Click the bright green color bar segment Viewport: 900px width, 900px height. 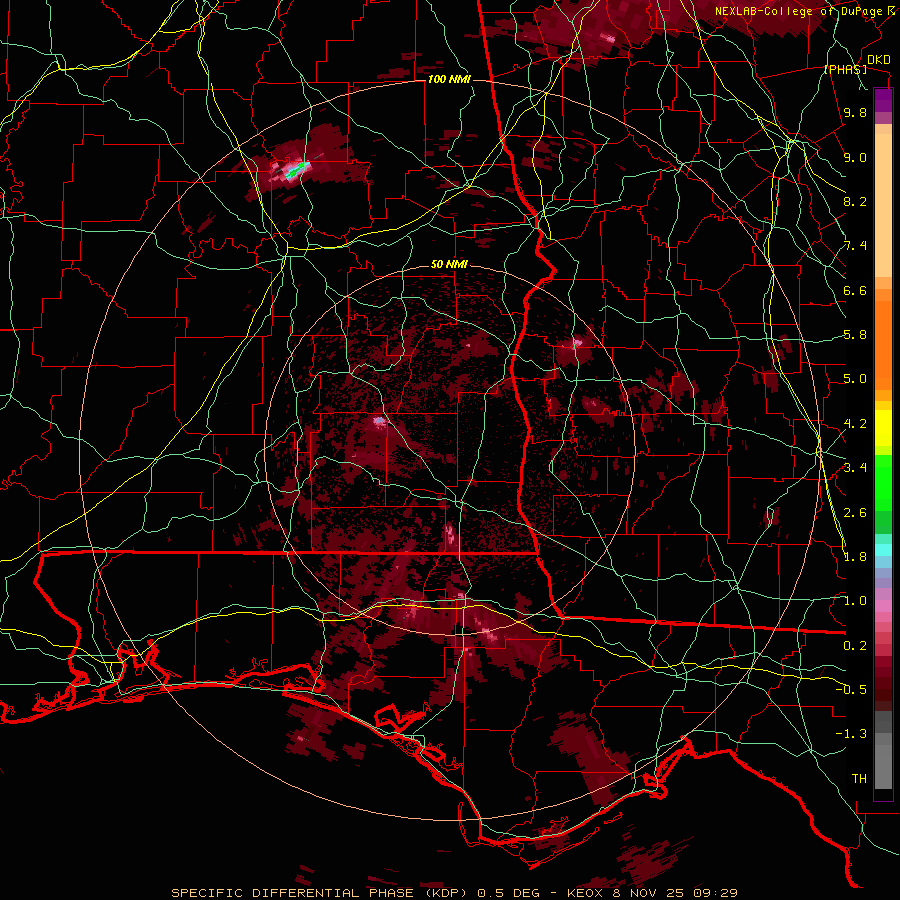(883, 483)
